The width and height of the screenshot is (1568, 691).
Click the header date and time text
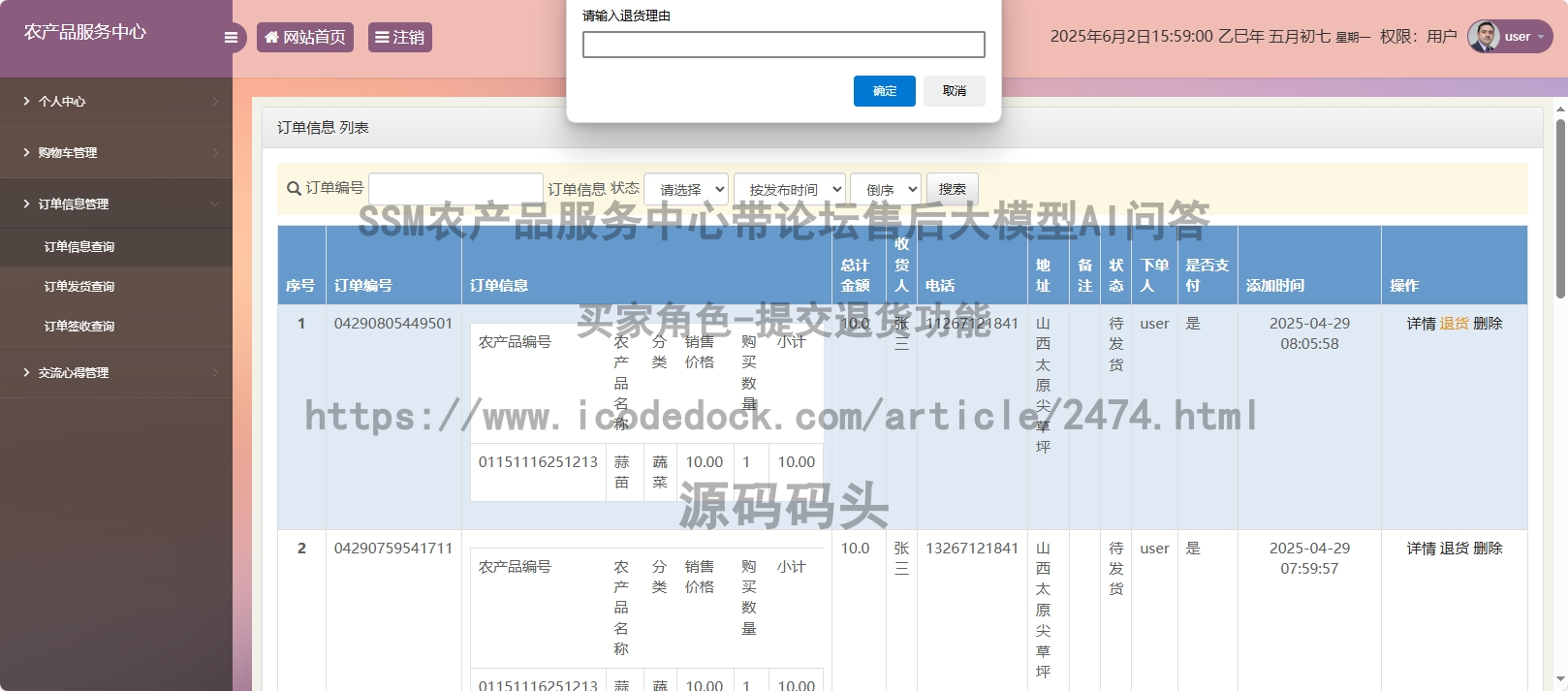(x=1210, y=36)
